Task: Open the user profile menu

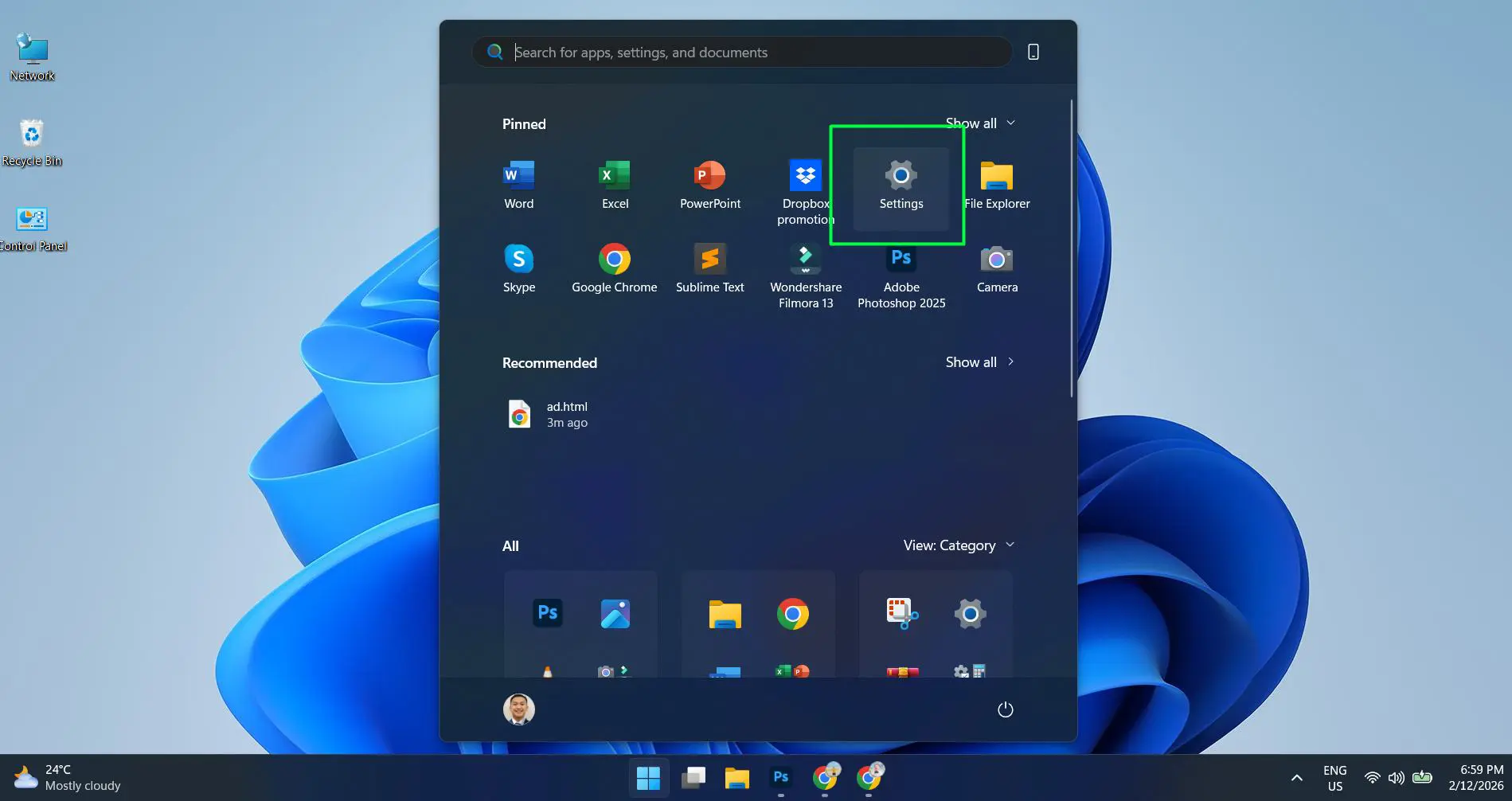Action: point(518,709)
